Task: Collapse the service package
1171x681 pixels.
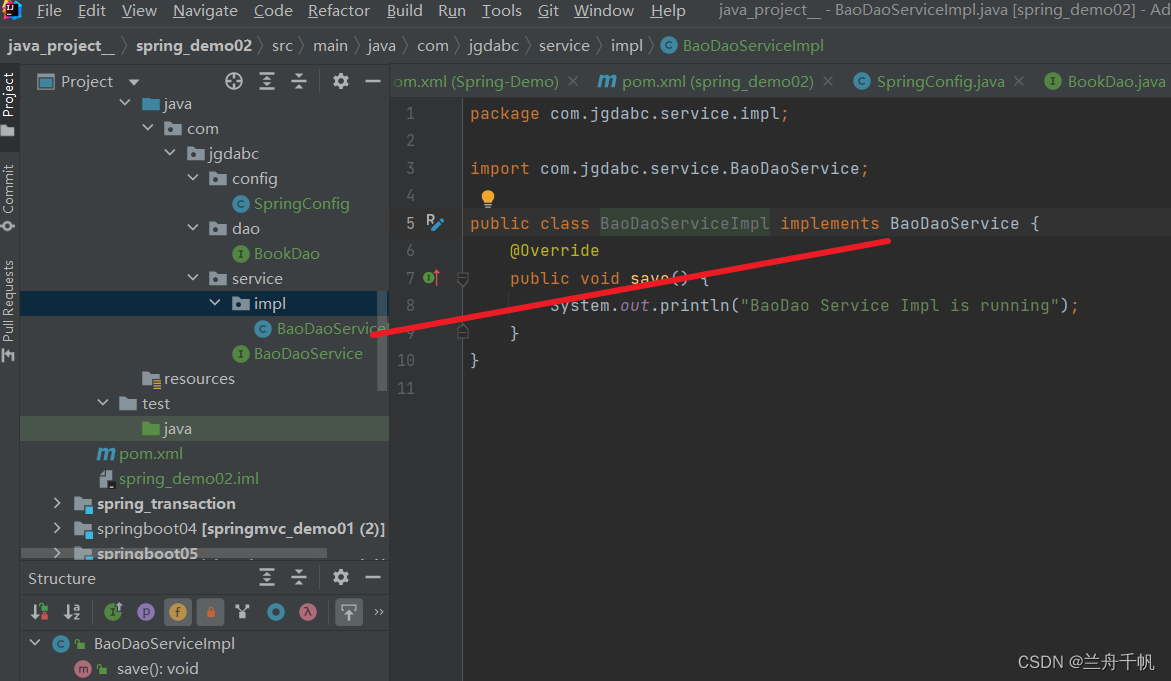Action: 193,278
